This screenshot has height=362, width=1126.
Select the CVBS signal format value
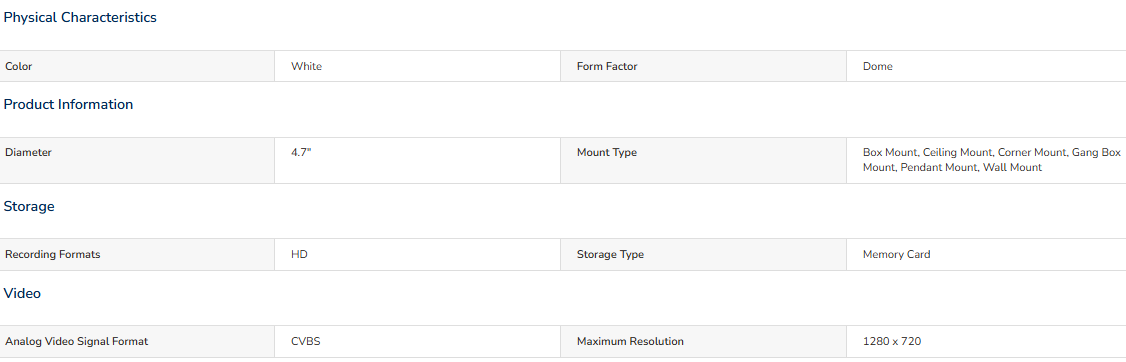click(305, 341)
